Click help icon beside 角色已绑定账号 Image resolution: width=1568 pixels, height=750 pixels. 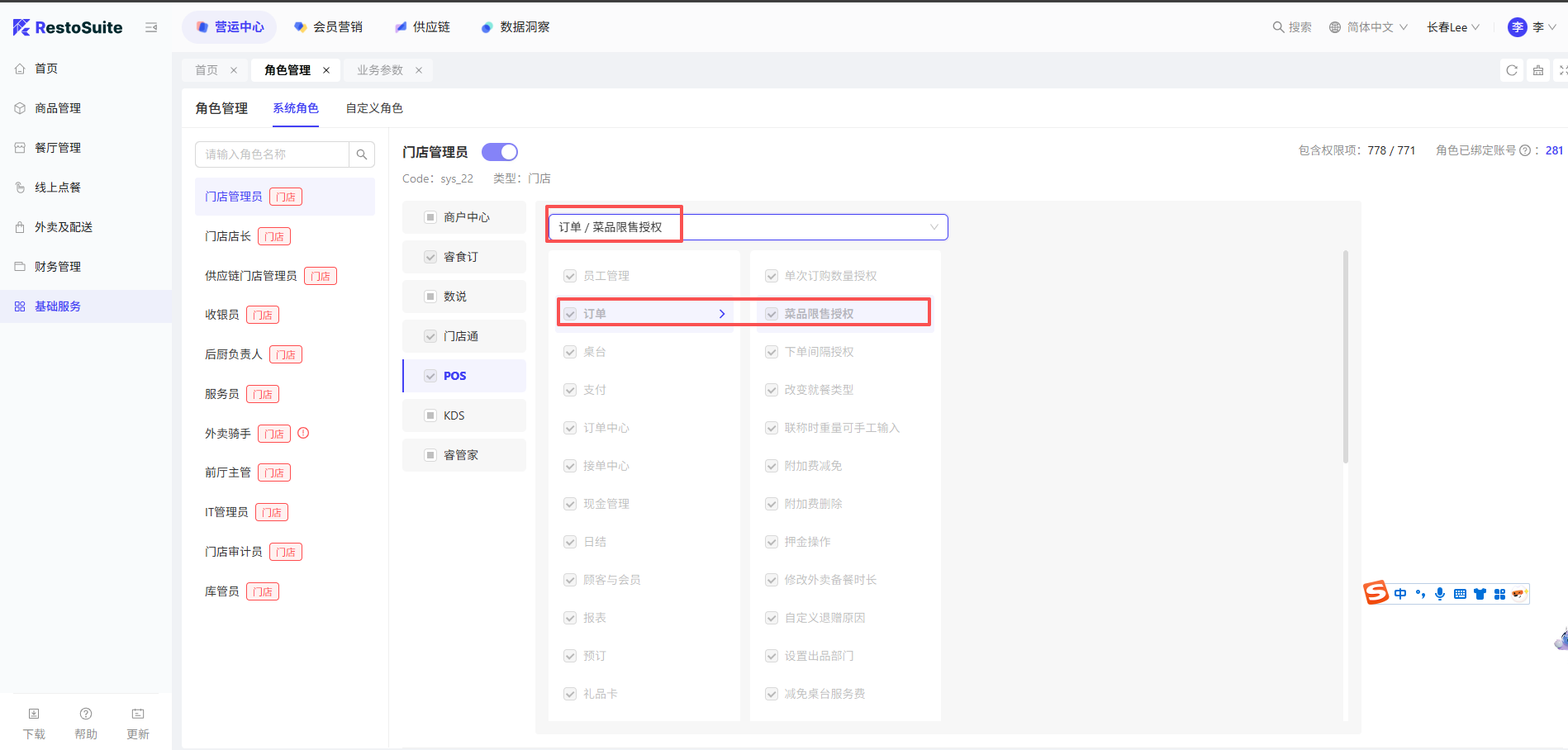point(1525,150)
